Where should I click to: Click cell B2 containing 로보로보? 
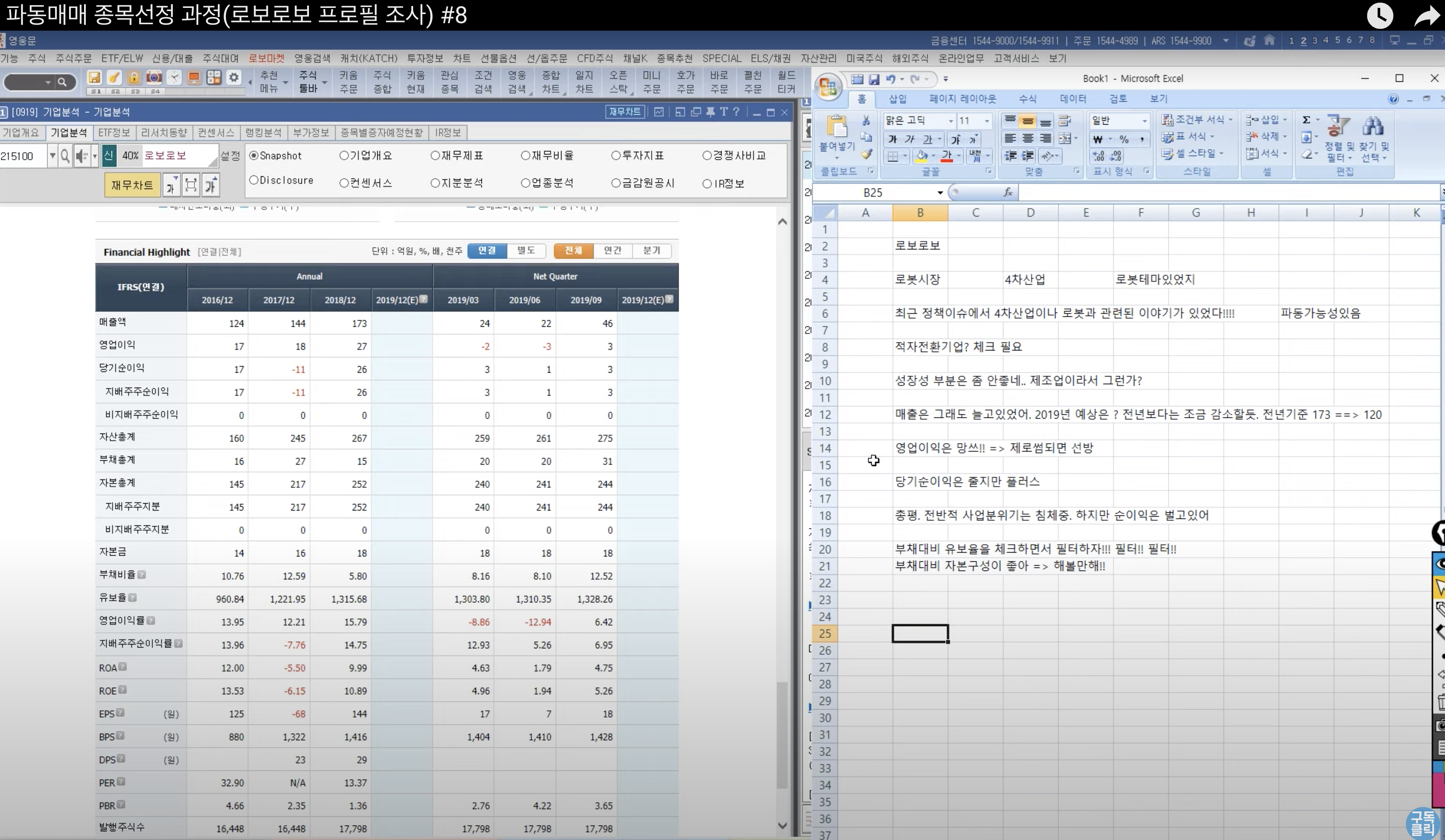pyautogui.click(x=919, y=245)
